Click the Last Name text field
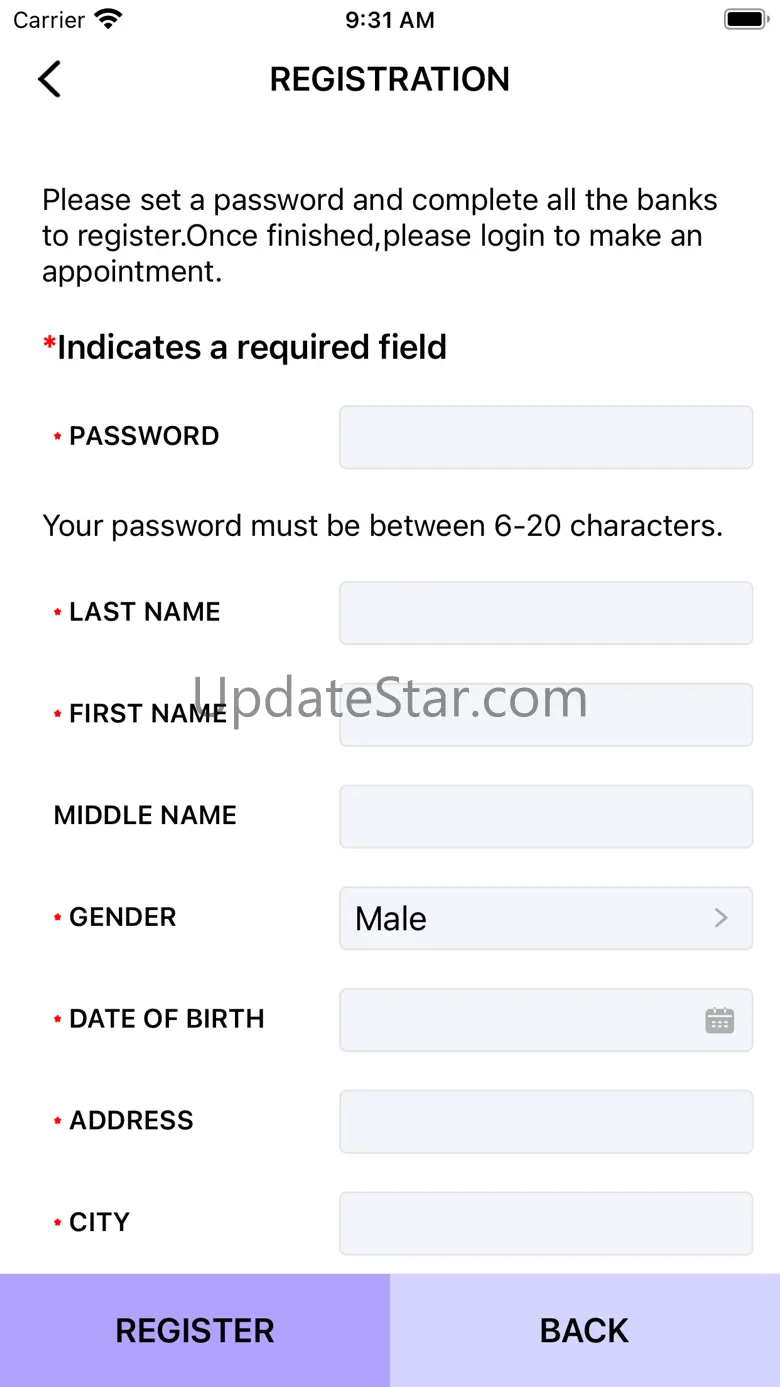This screenshot has width=780, height=1387. [x=545, y=613]
